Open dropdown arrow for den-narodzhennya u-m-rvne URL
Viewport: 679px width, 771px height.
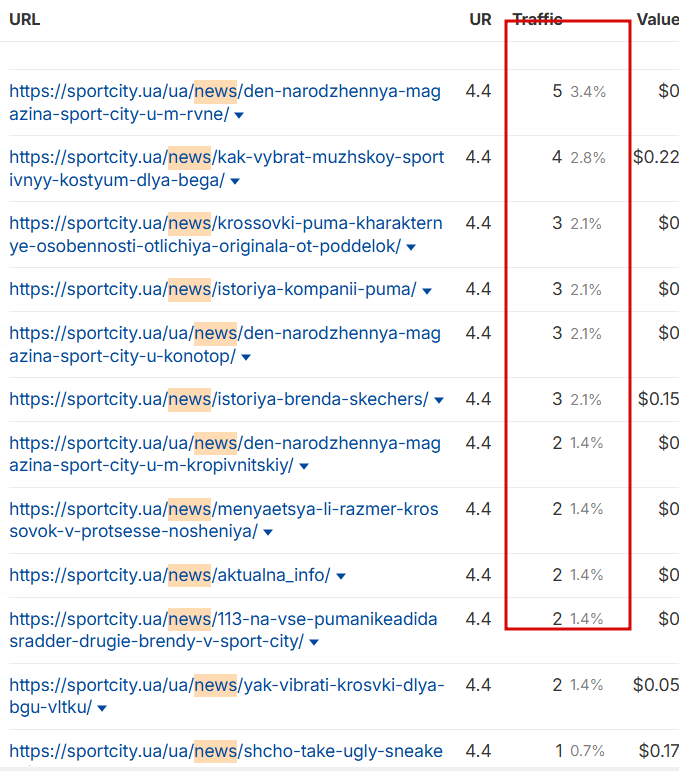239,116
